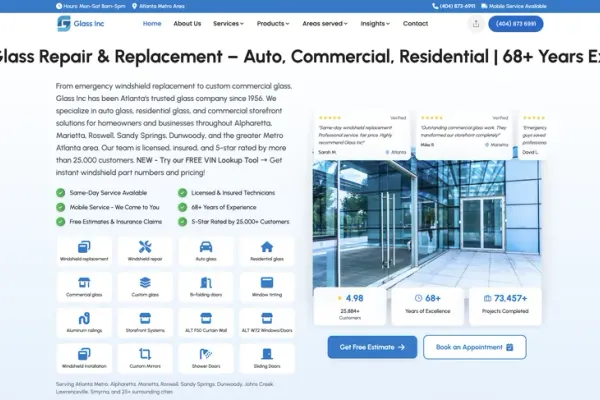Click the 68+ Years of Excellence card
The height and width of the screenshot is (400, 600).
(x=427, y=307)
